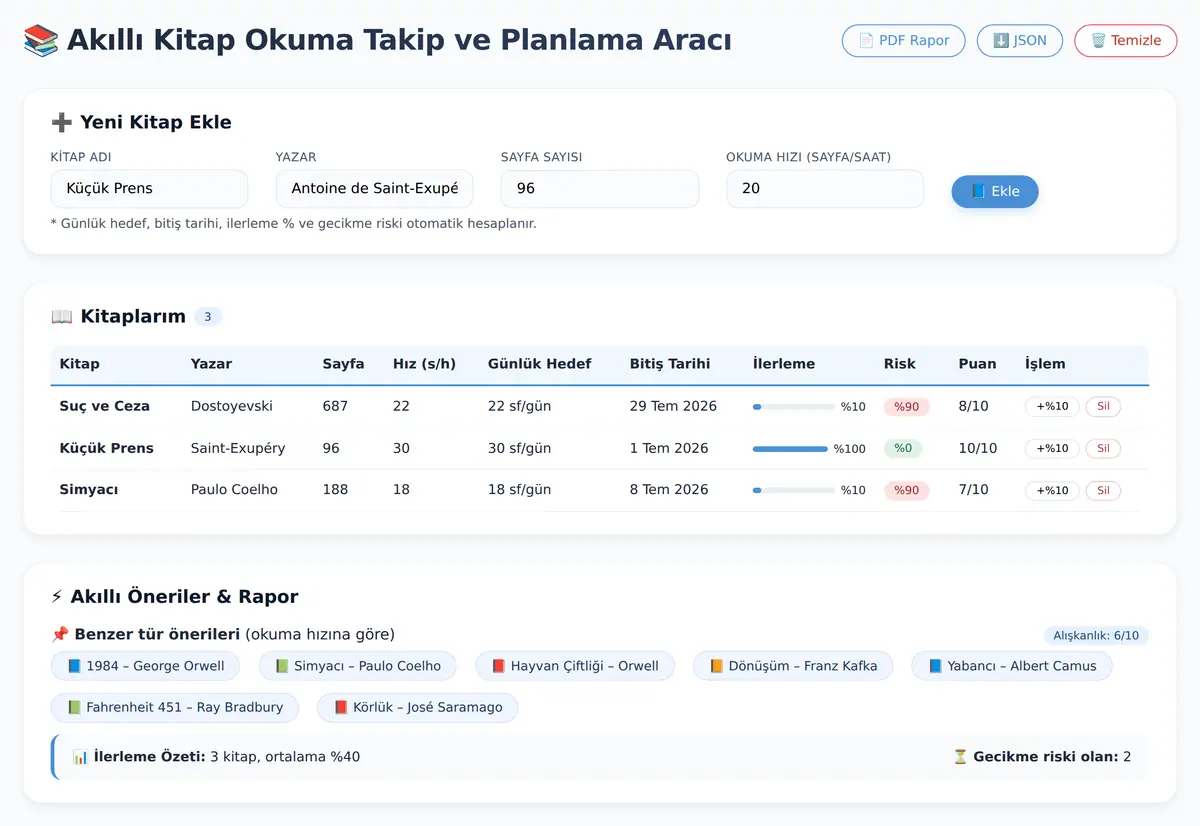Pick the Fahrenheit 451 – Ray Bradbury suggestion
The image size is (1200, 826).
tap(175, 708)
